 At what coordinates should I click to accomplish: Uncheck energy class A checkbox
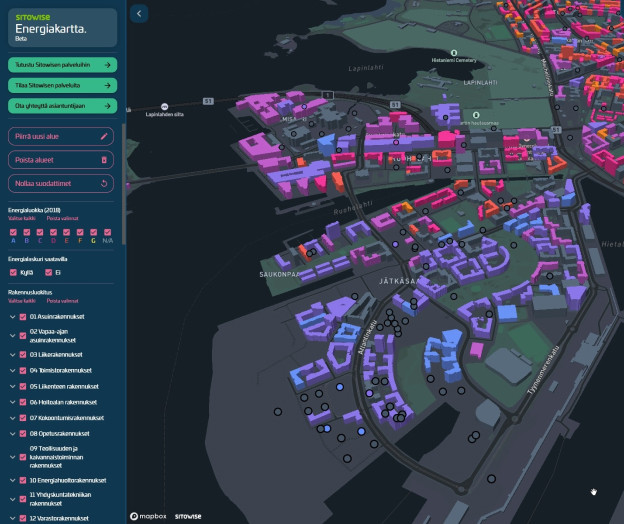[x=13, y=232]
